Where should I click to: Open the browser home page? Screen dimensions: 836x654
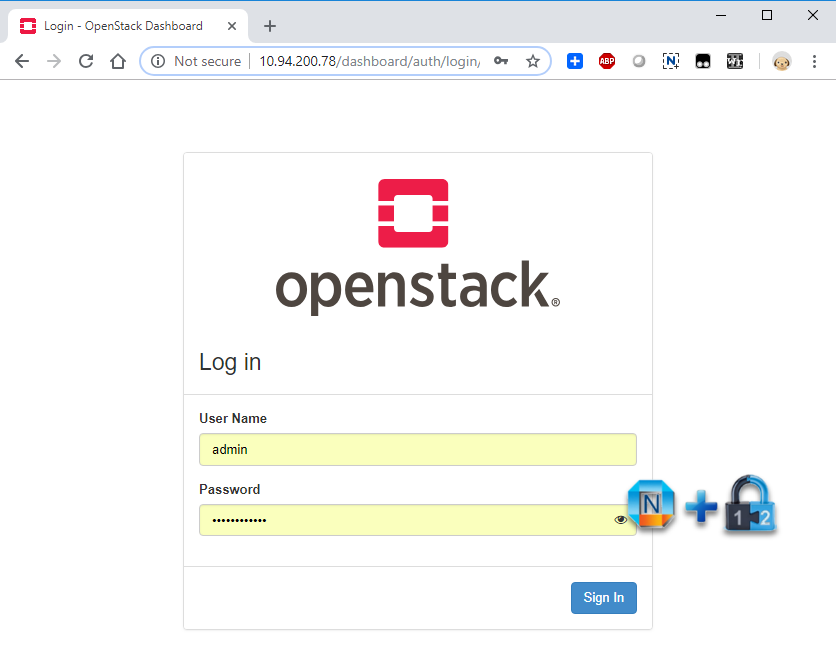[x=118, y=61]
